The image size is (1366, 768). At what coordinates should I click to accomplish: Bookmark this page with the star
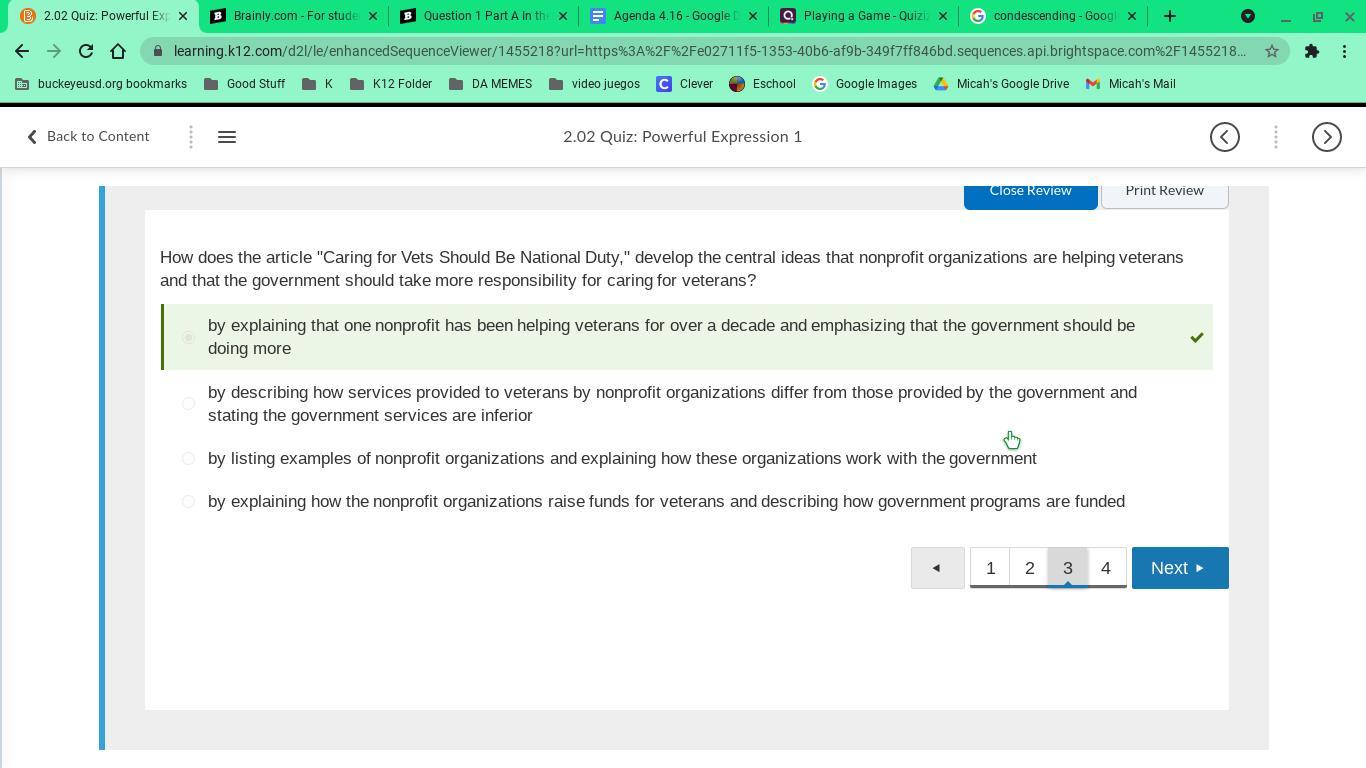pyautogui.click(x=1272, y=51)
